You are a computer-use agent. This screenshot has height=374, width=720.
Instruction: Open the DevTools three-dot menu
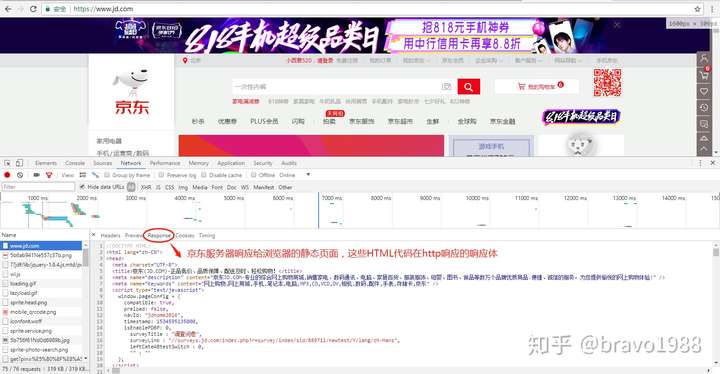click(x=700, y=163)
